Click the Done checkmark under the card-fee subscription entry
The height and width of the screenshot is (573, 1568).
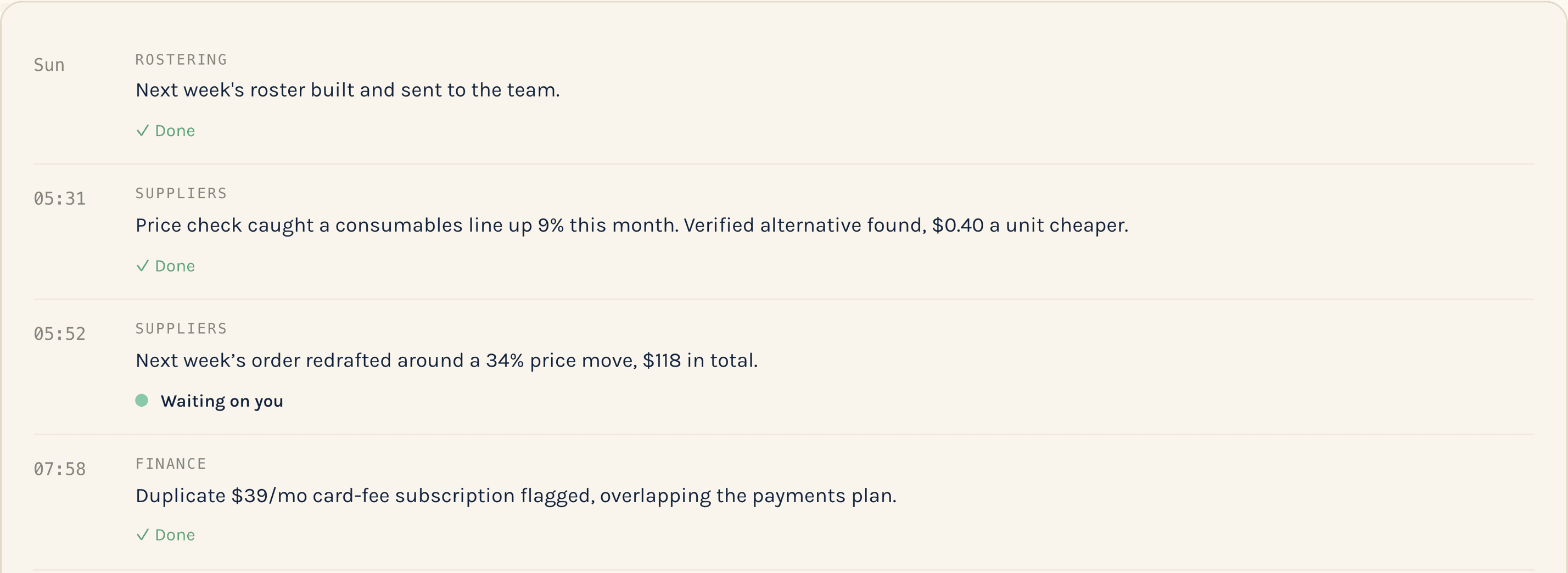142,535
